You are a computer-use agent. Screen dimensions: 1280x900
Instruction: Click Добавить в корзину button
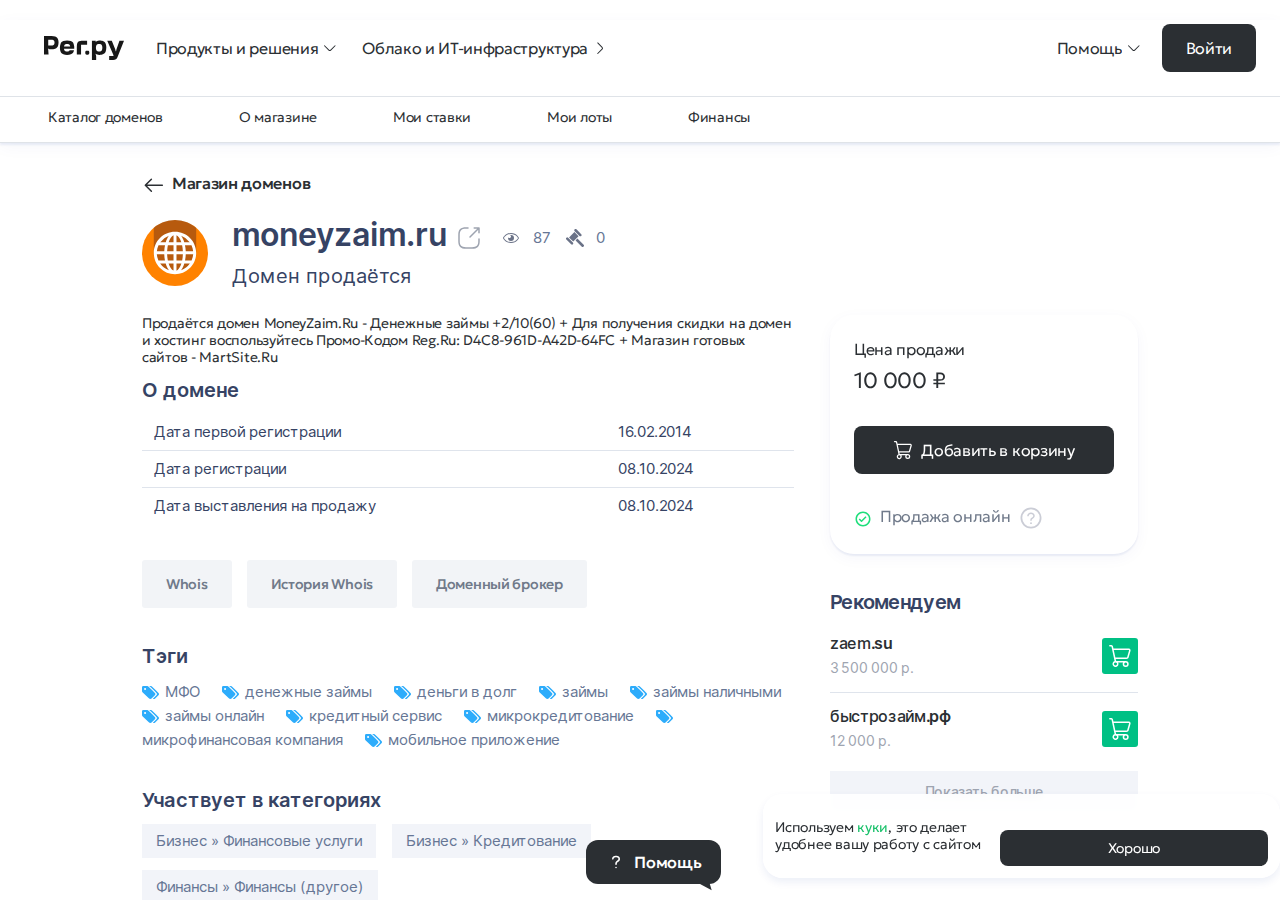(984, 450)
